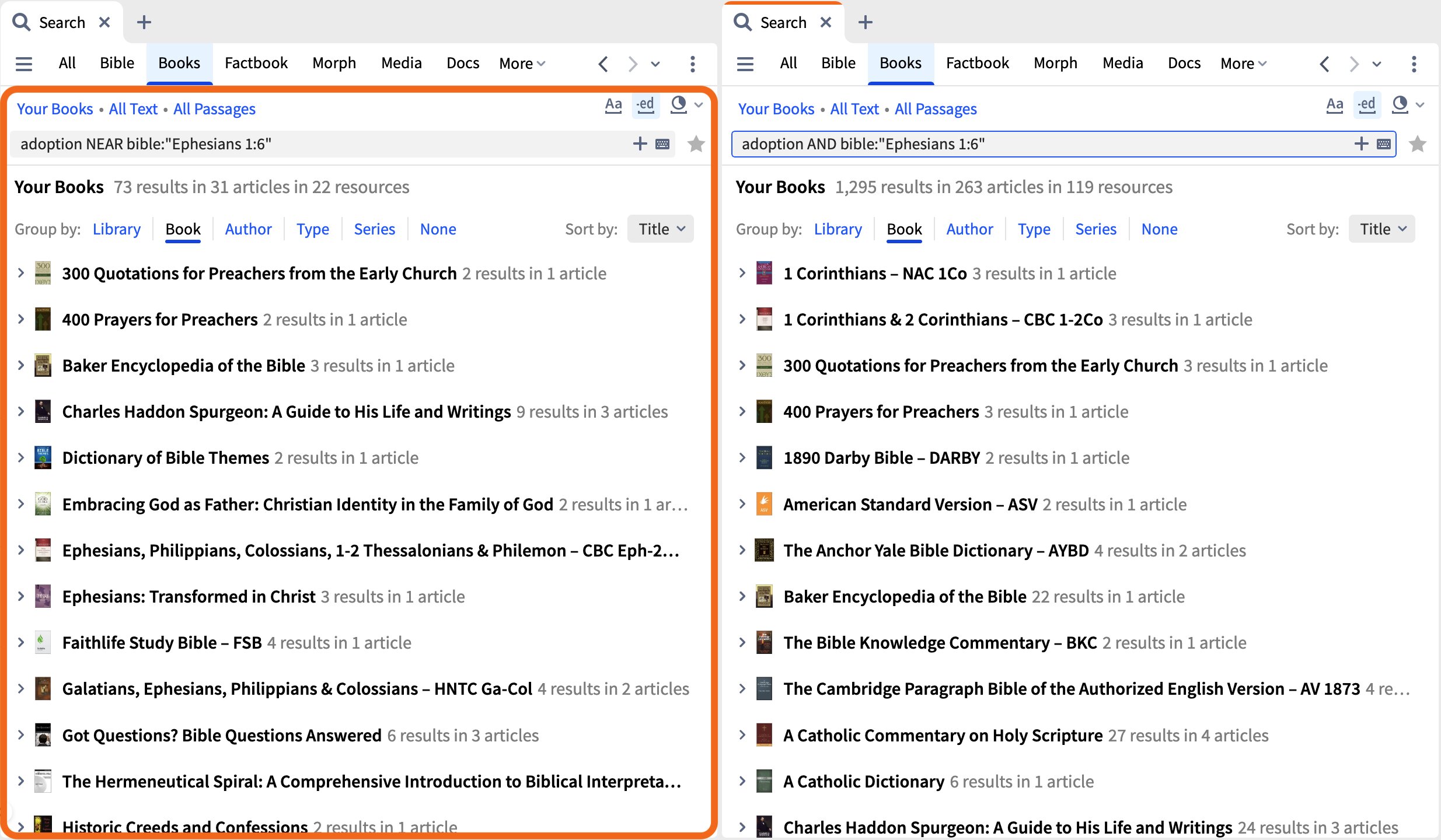The image size is (1441, 840).
Task: Add a search term with left plus icon
Action: tap(640, 143)
